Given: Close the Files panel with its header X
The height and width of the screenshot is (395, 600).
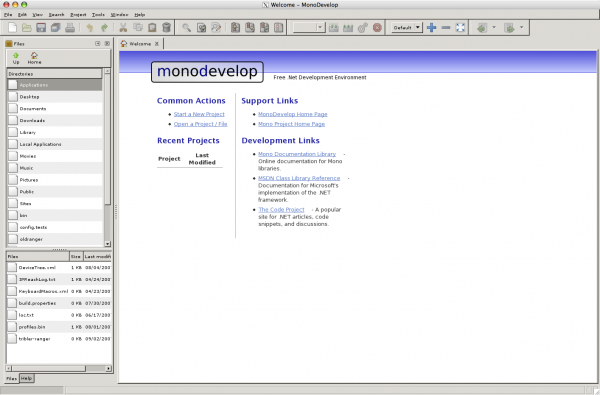Looking at the screenshot, I should 107,44.
